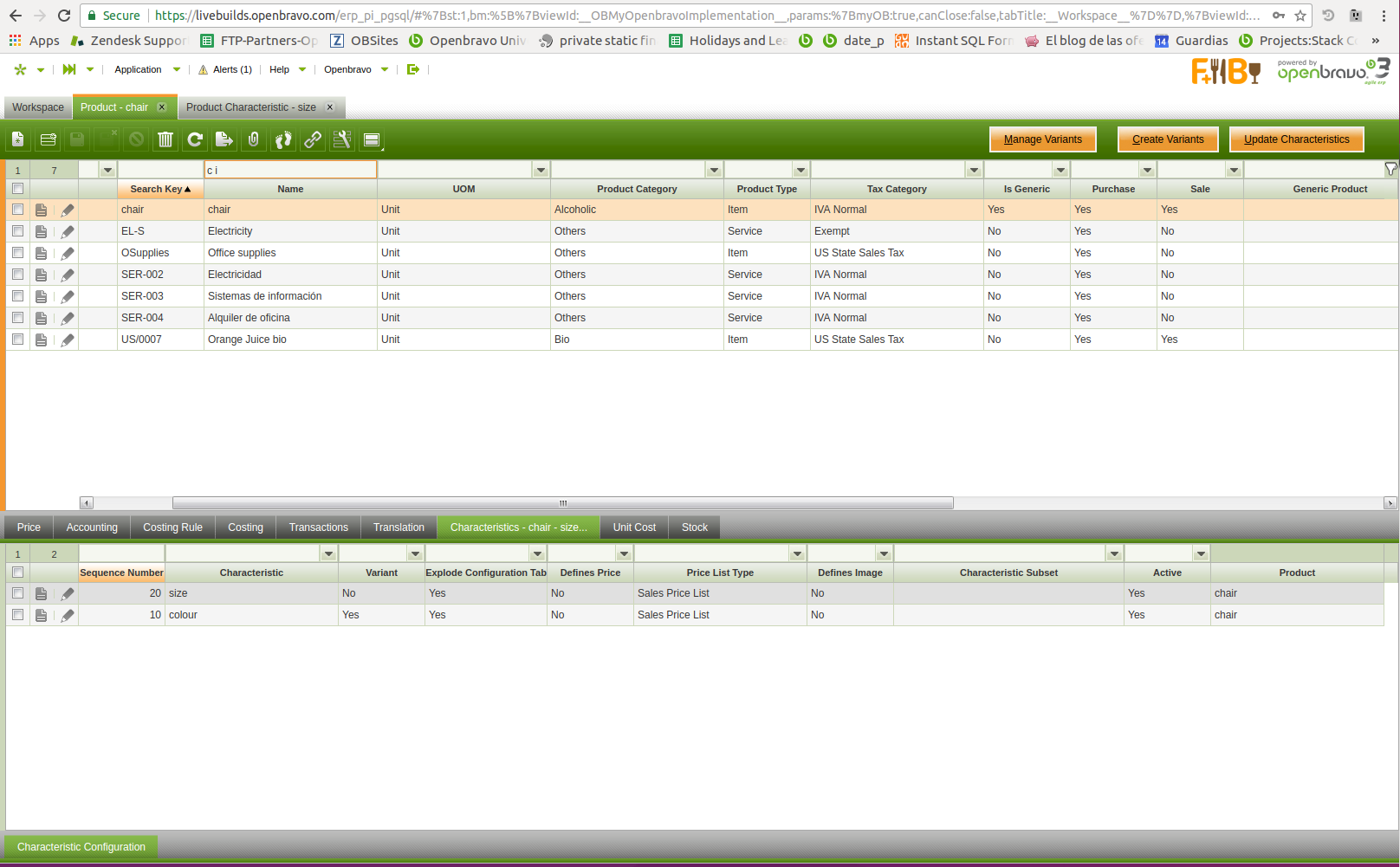This screenshot has width=1400, height=867.
Task: Click the delete record trash icon
Action: pos(165,139)
